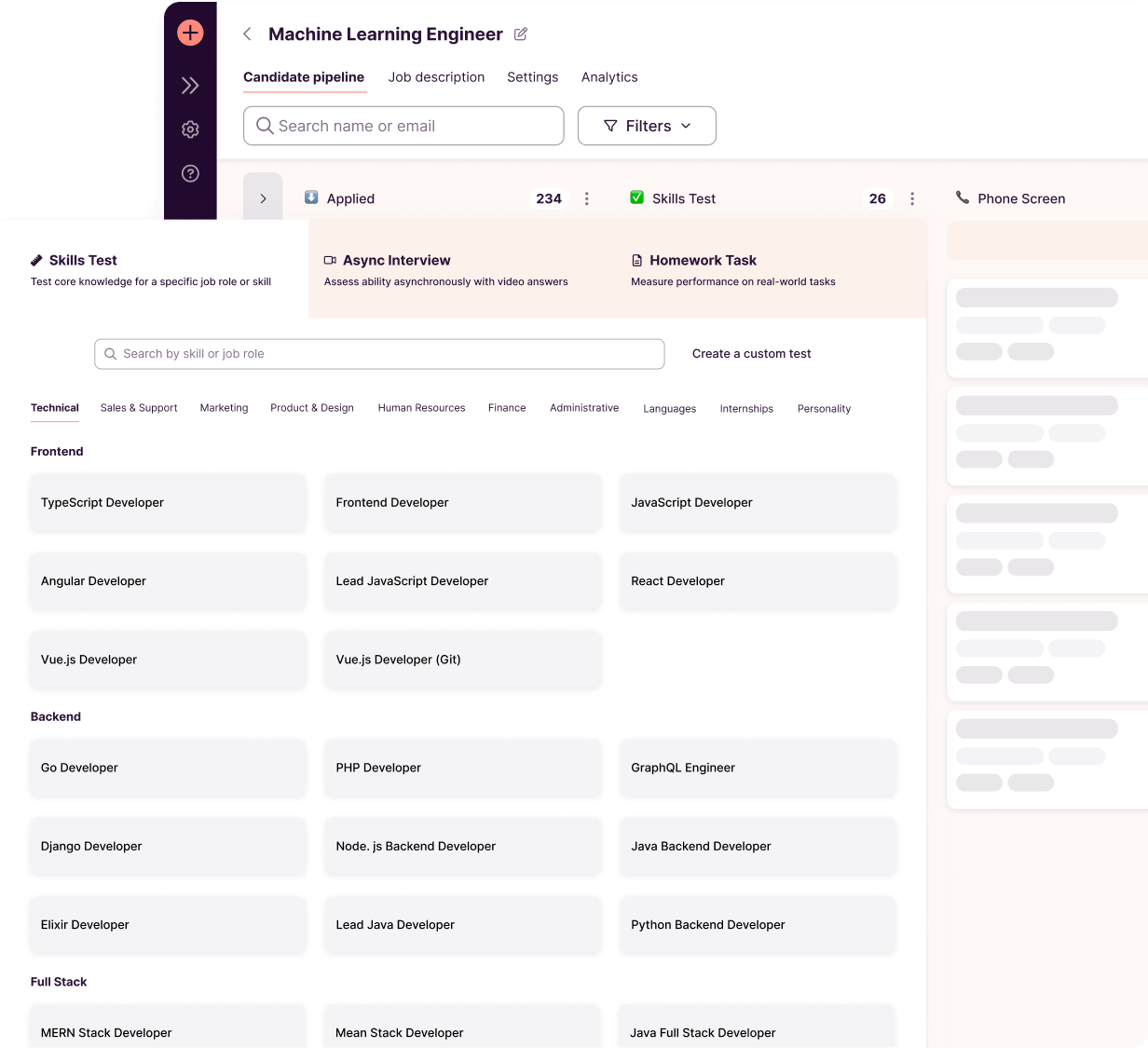Go back with left arrow icon
This screenshot has height=1048, width=1148.
tap(247, 34)
